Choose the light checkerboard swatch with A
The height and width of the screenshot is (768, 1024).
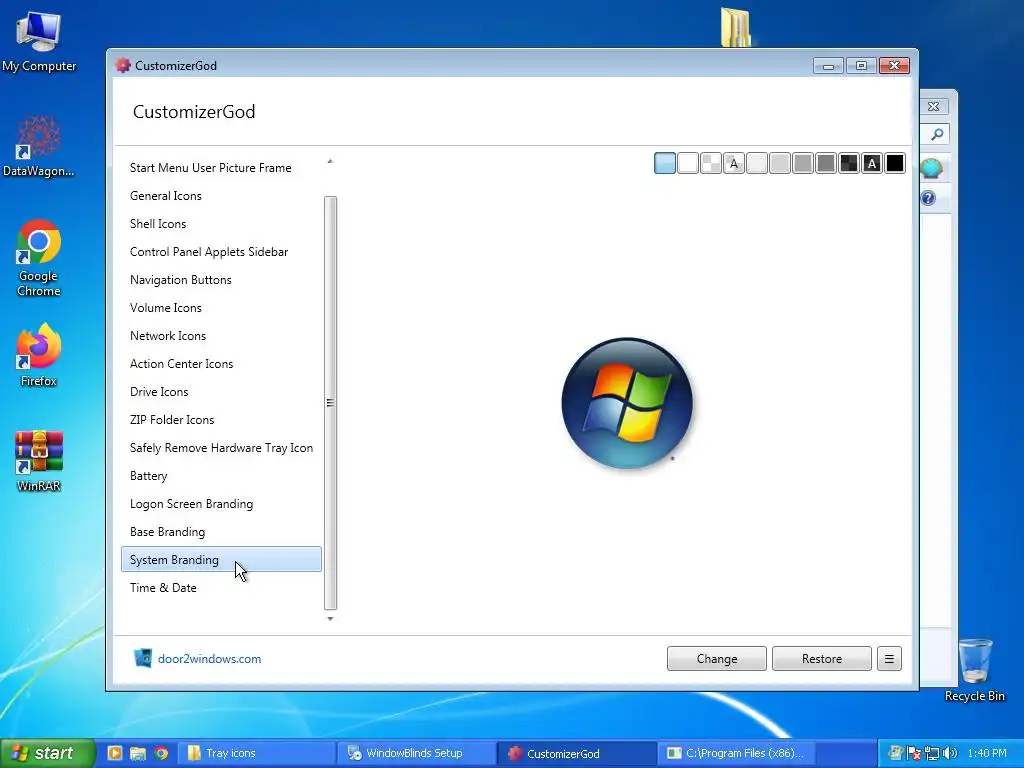coord(734,163)
